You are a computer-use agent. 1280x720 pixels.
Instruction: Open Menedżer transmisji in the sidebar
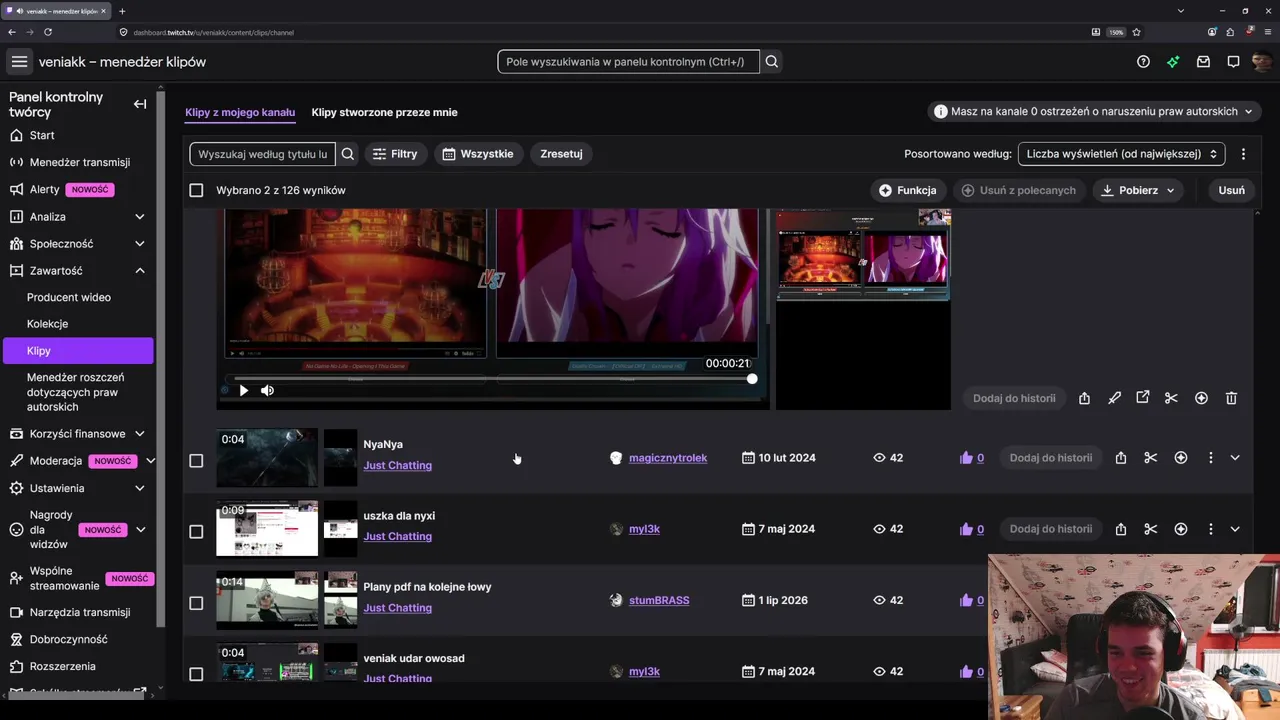[78, 162]
